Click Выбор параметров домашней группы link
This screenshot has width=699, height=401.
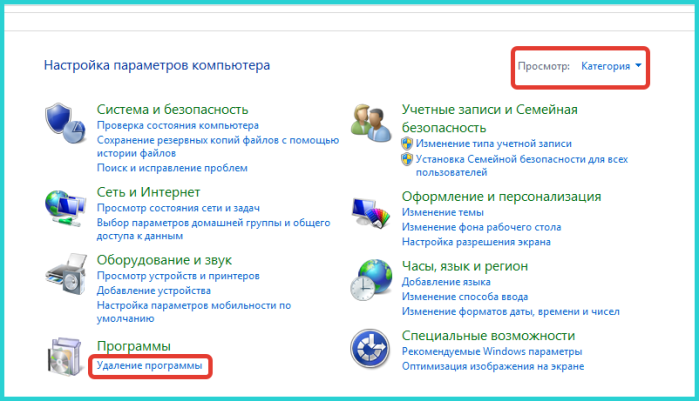tap(214, 229)
